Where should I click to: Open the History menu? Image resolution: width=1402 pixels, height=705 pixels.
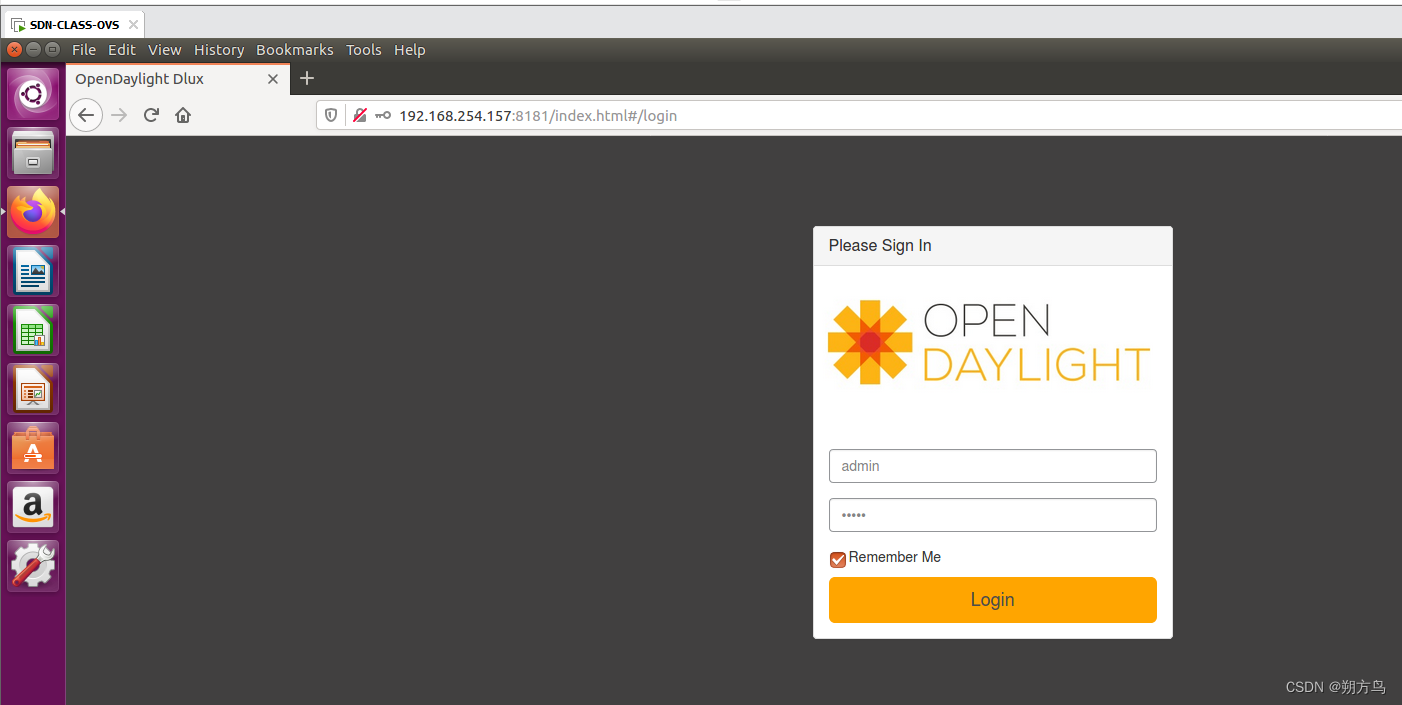point(219,50)
